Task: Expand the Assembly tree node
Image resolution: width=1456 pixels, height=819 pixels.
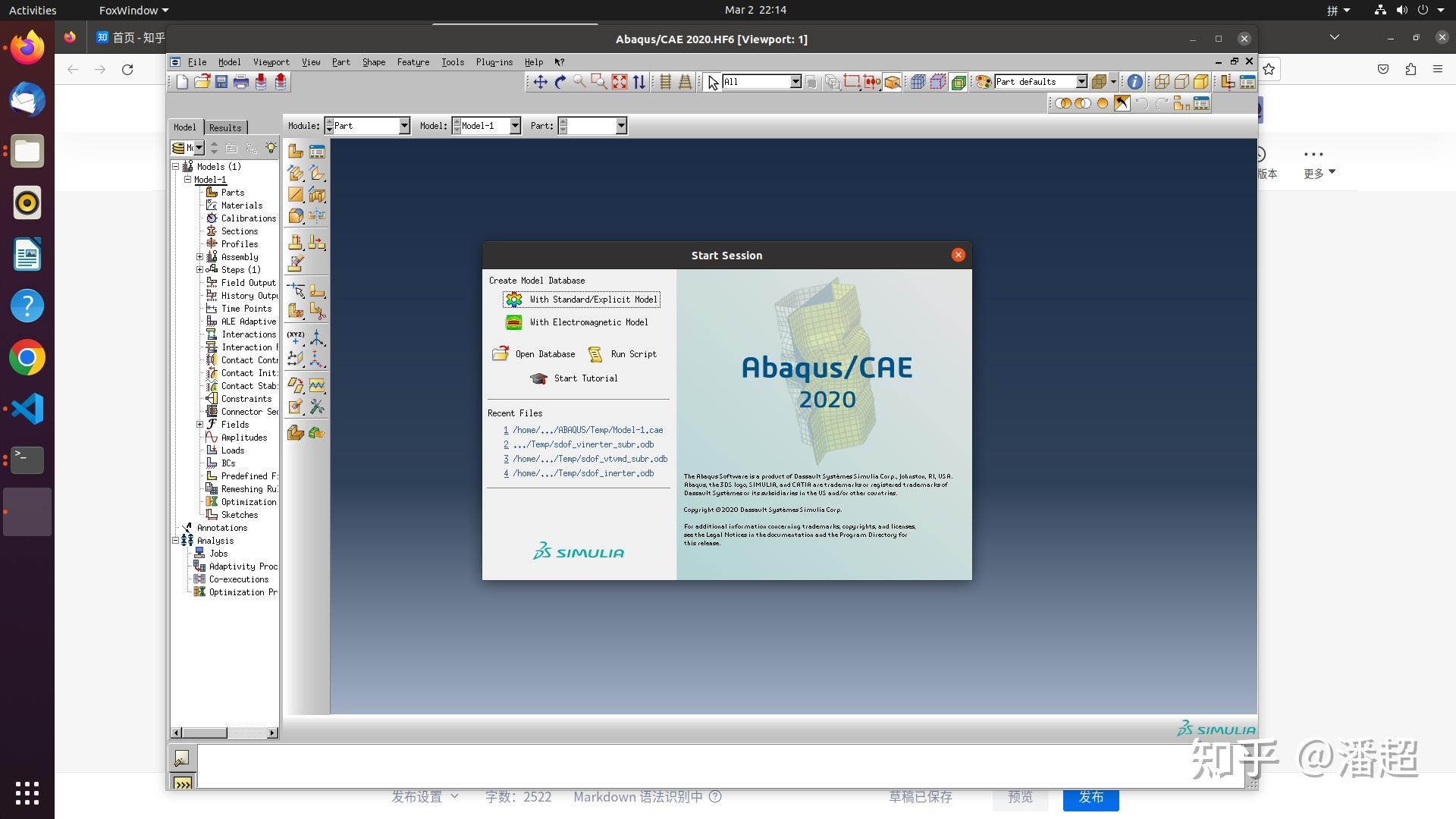Action: [x=199, y=256]
